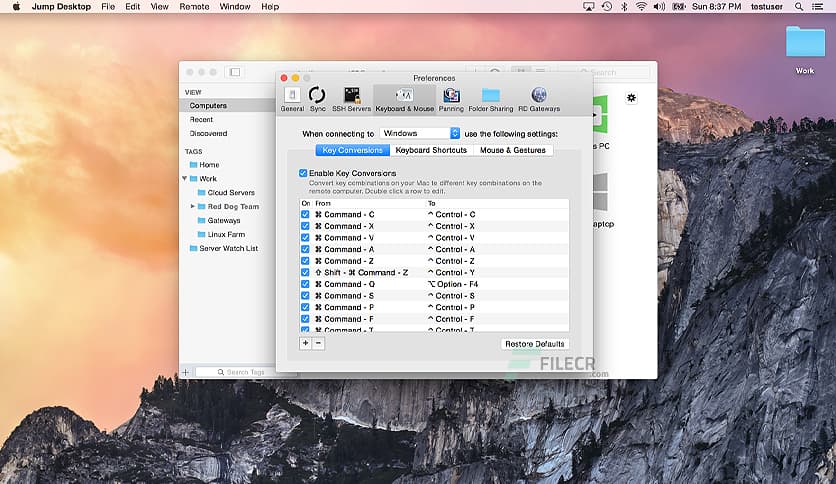This screenshot has height=484, width=836.
Task: Uncheck the Command - Q conversion row
Action: point(305,284)
